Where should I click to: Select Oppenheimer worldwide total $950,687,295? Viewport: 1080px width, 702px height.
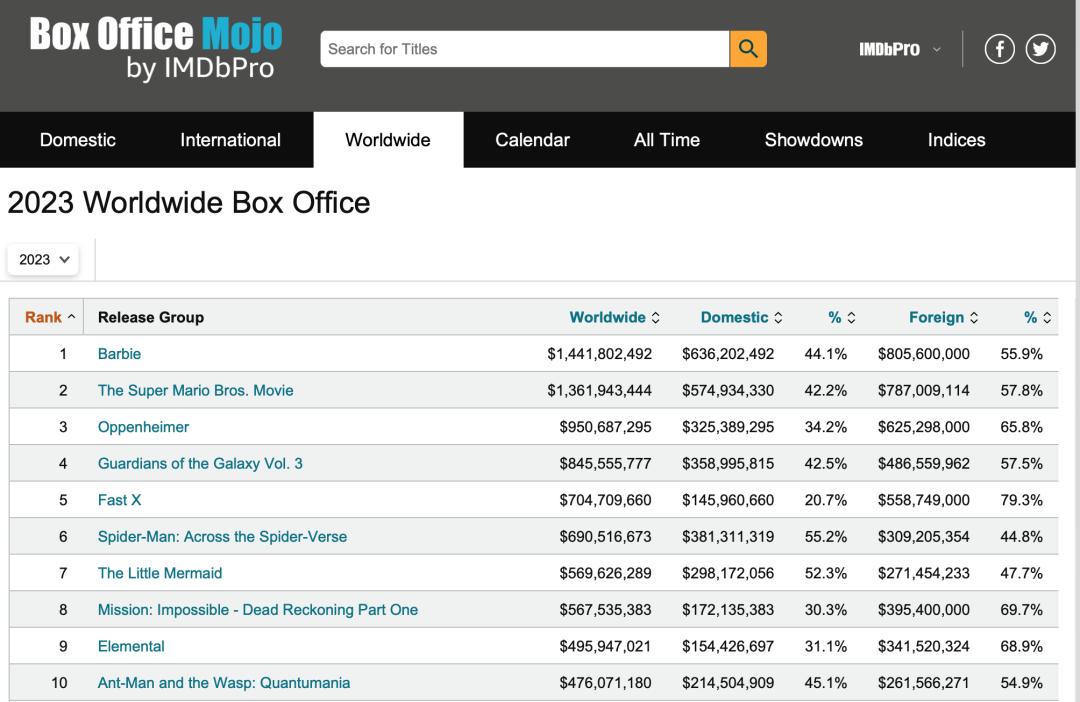tap(605, 427)
